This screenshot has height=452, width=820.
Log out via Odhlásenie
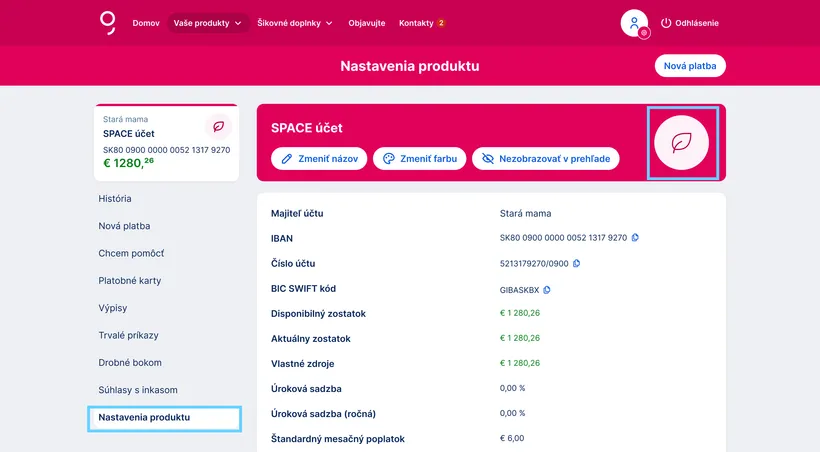[690, 23]
